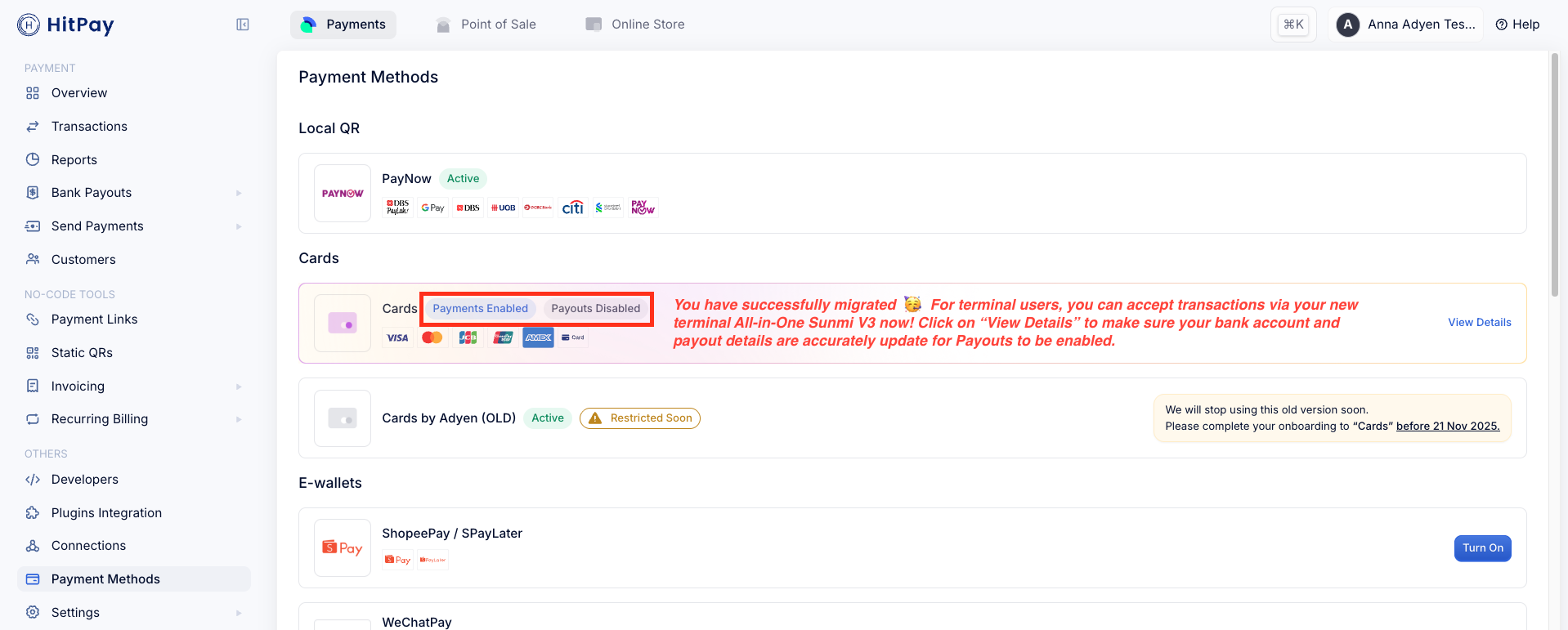Click the Invoicing document icon
The height and width of the screenshot is (630, 1568).
pos(33,386)
